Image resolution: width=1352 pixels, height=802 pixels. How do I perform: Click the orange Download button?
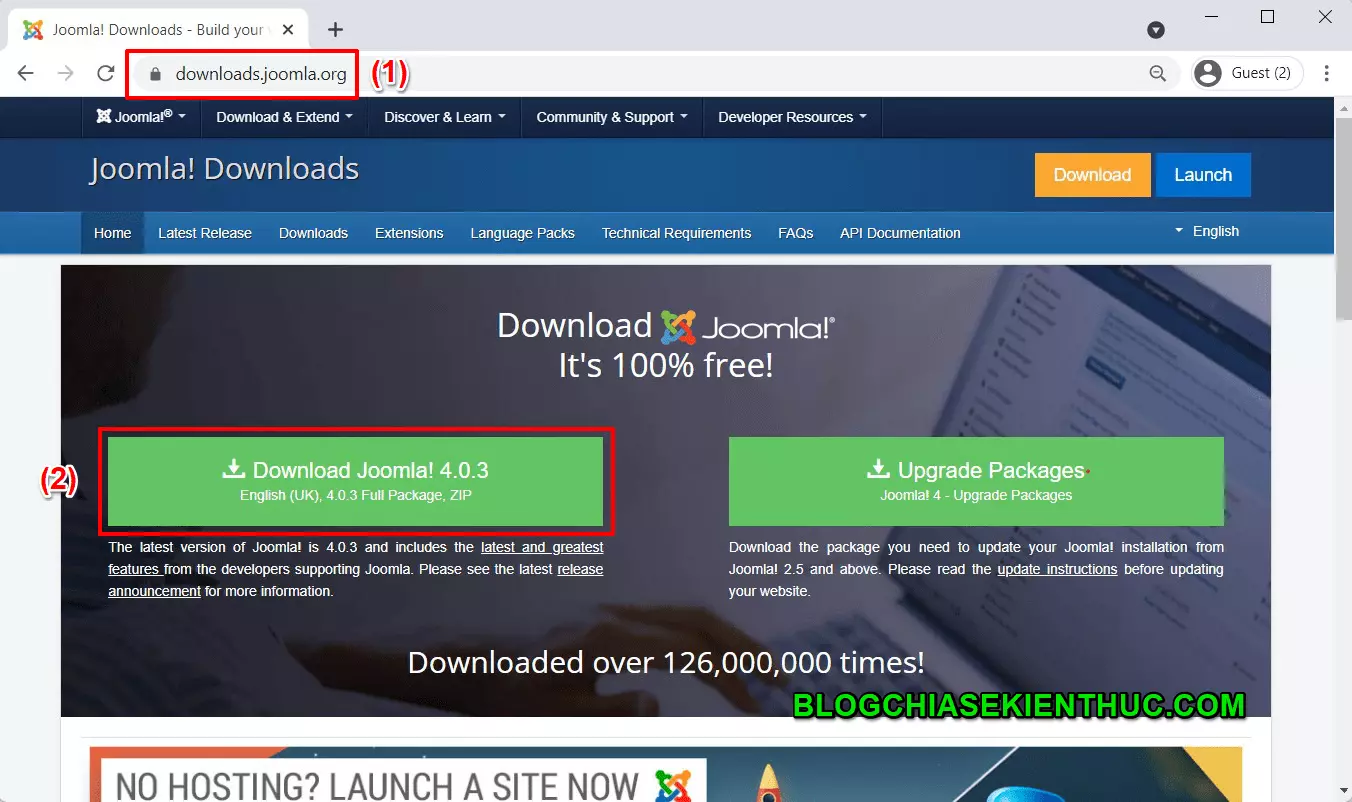(x=1092, y=175)
